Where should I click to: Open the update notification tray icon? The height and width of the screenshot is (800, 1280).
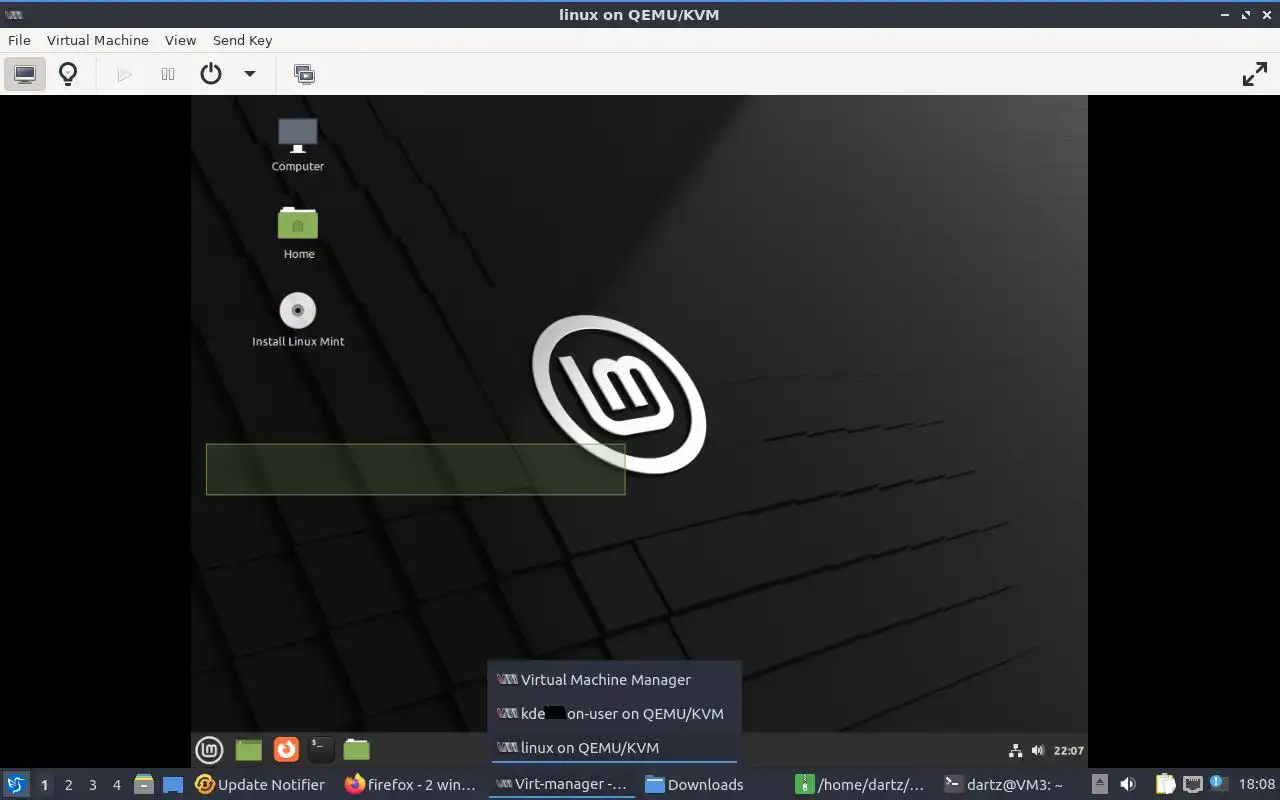[1218, 783]
